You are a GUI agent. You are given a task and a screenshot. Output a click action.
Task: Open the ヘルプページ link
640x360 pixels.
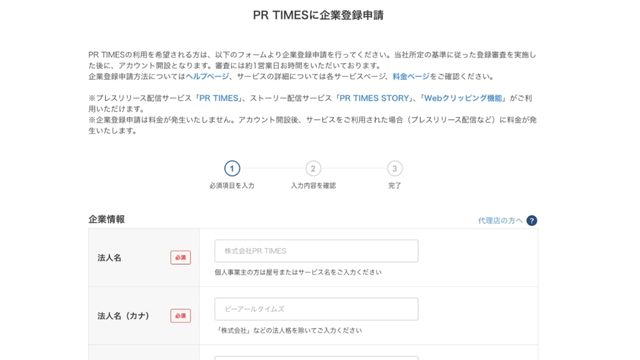207,76
